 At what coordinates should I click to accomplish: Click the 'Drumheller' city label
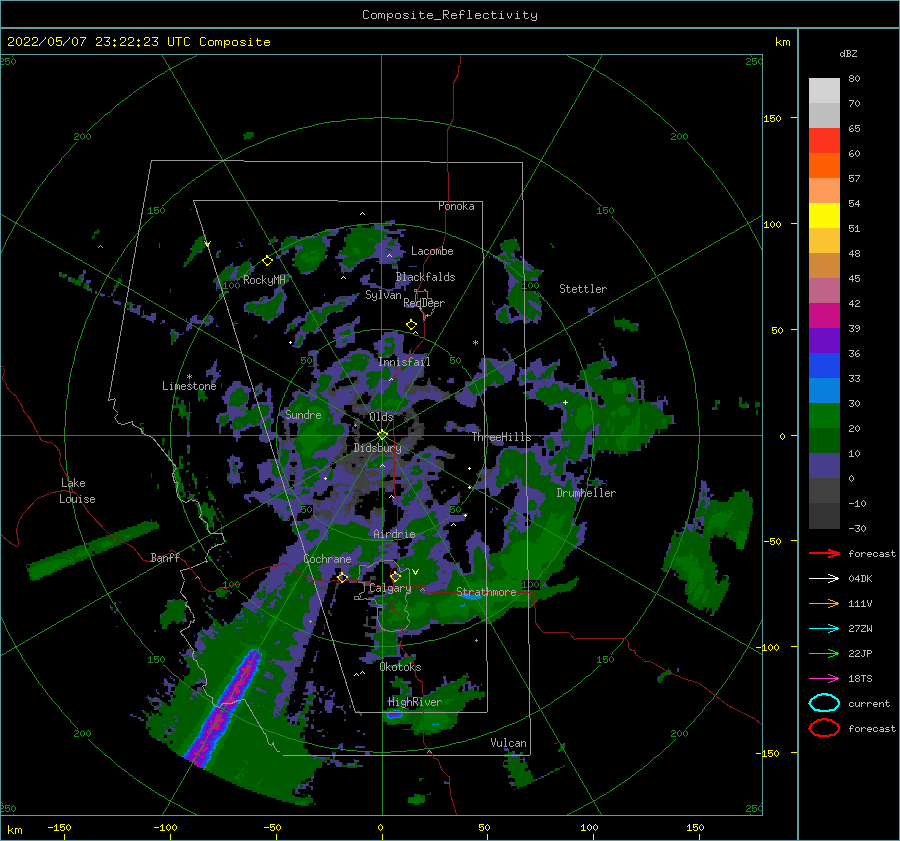[x=586, y=493]
